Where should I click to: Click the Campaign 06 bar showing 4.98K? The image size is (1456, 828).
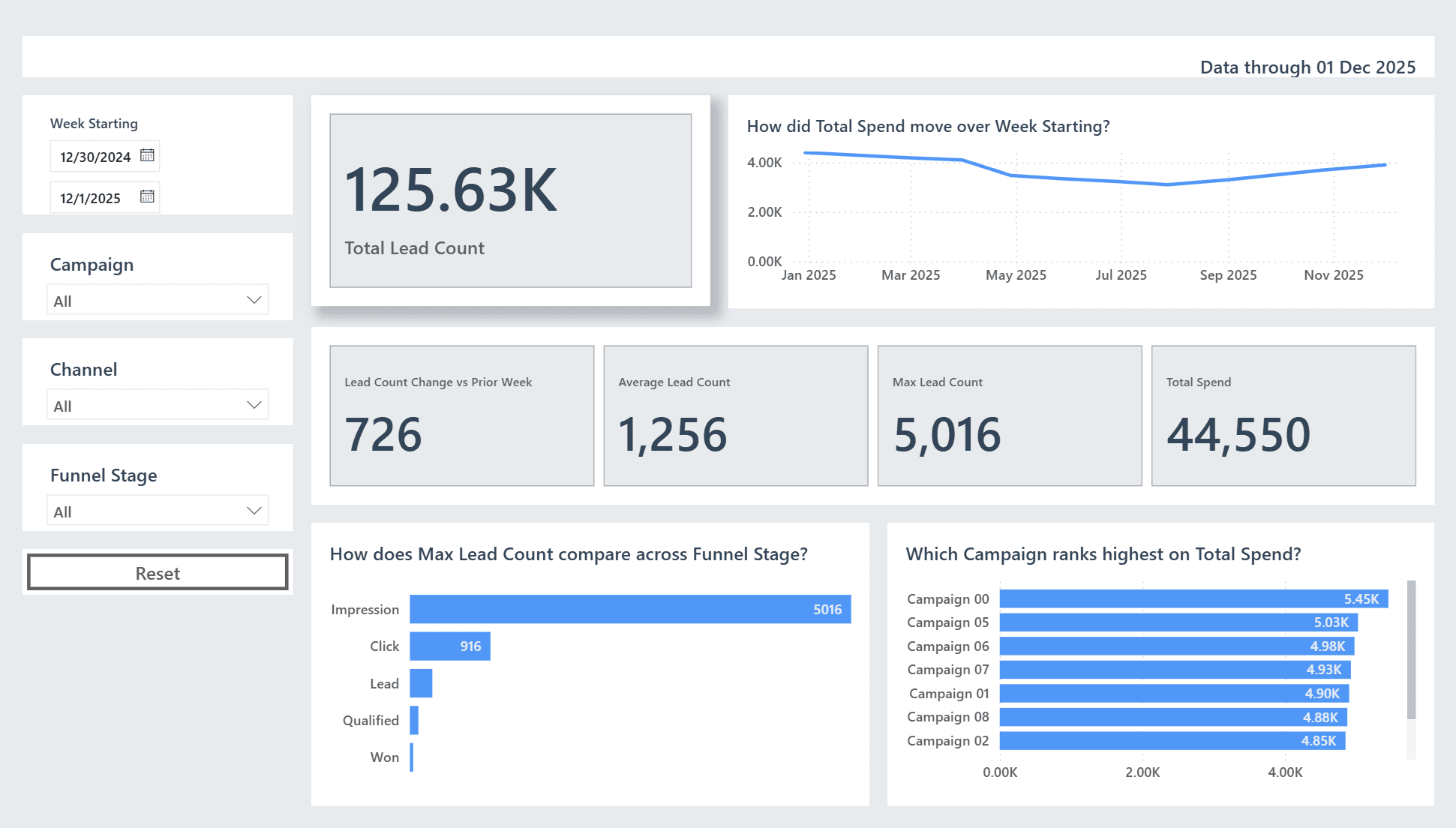1177,646
